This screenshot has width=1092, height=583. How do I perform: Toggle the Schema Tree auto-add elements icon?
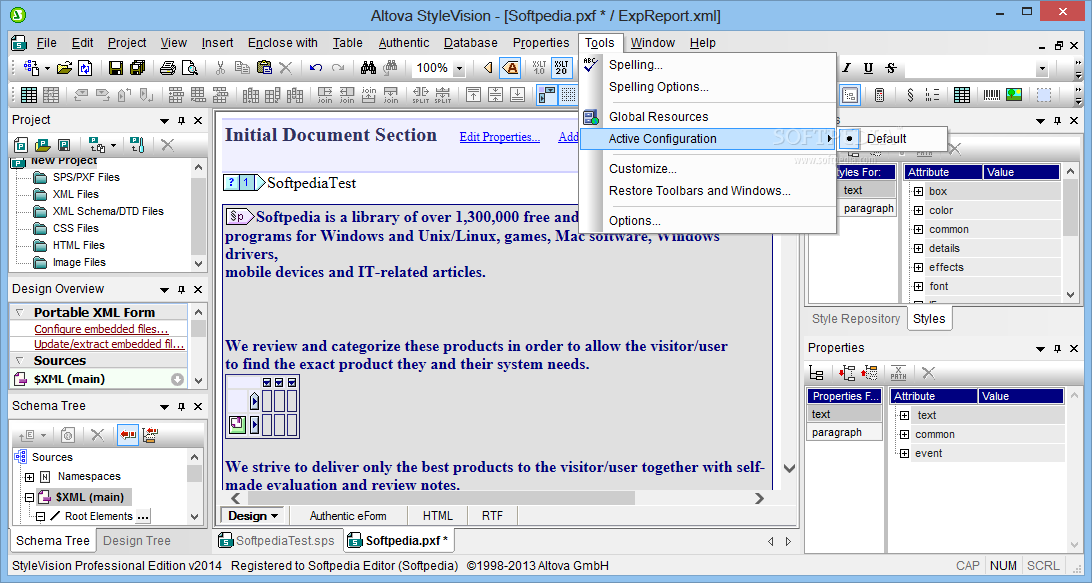point(150,435)
